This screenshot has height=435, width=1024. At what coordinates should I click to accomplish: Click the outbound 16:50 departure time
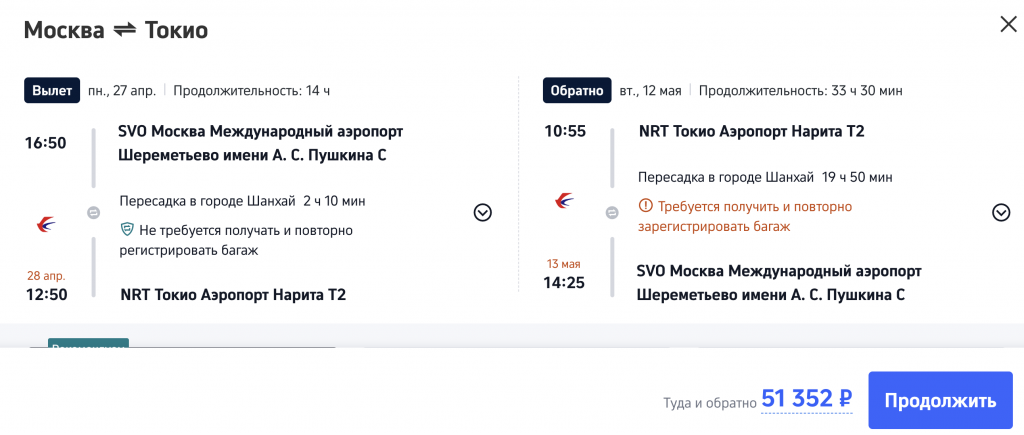tap(46, 143)
